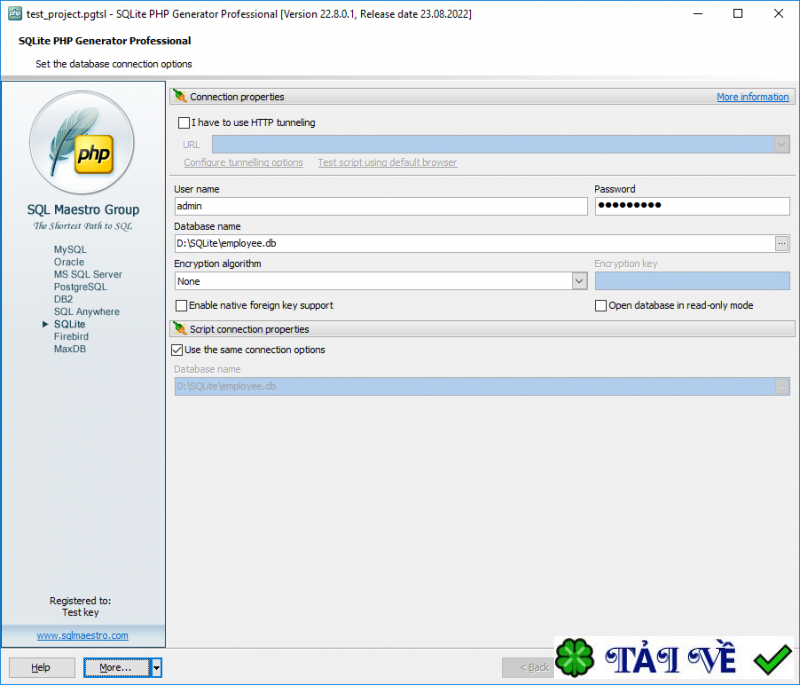Uncheck Use the same connection options

181,350
